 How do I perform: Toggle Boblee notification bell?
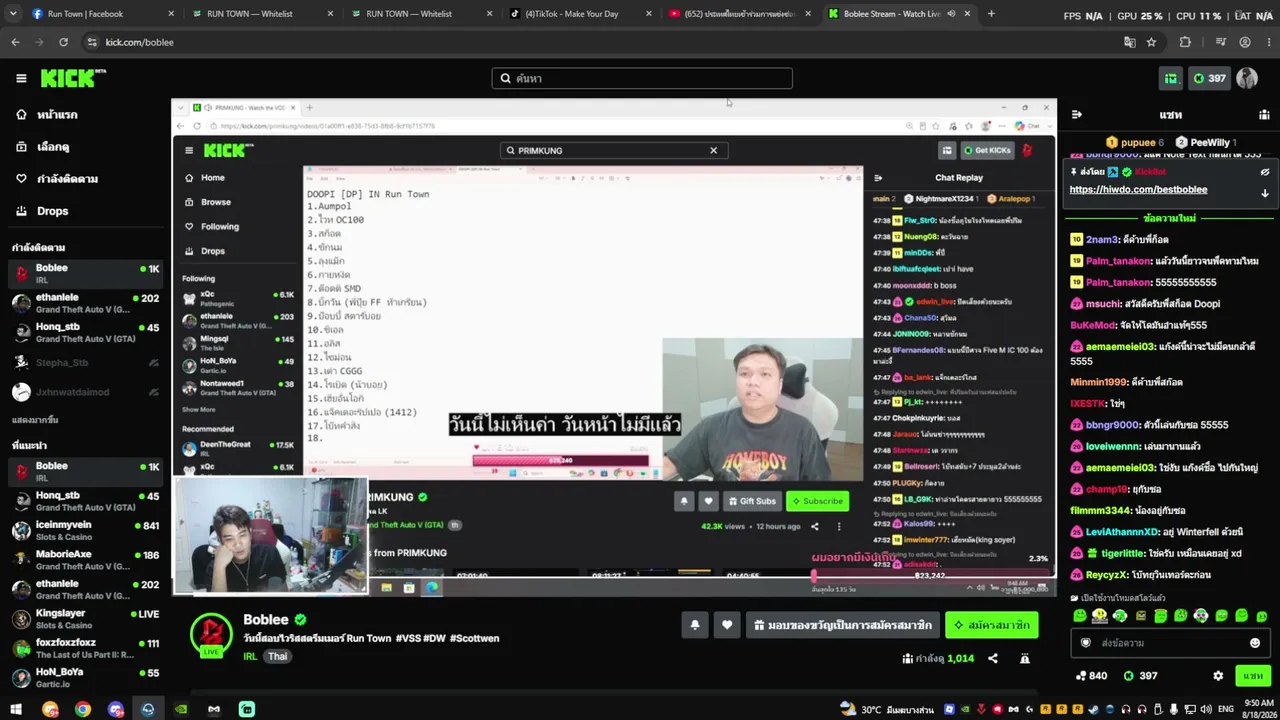tap(695, 625)
